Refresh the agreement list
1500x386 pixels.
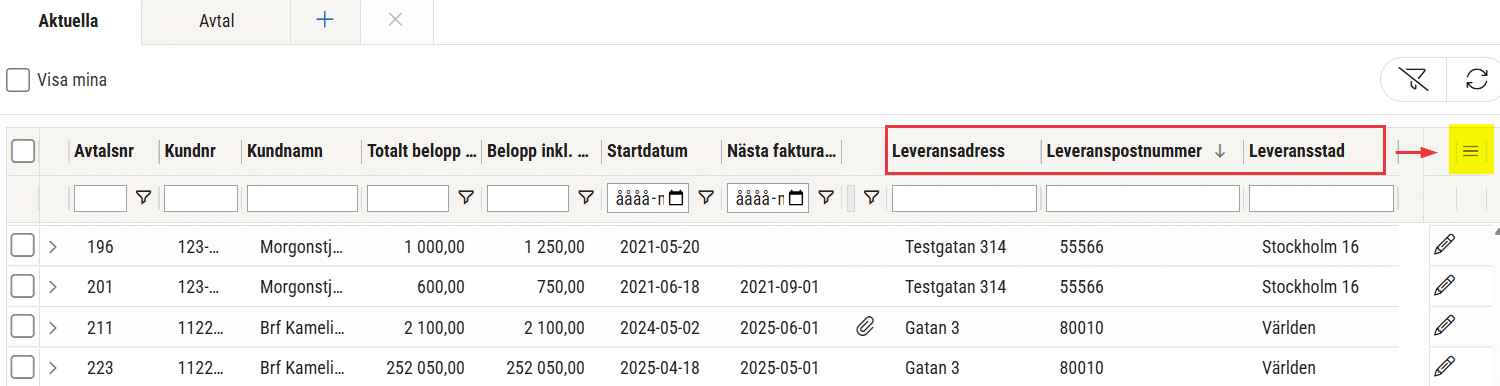[1476, 80]
